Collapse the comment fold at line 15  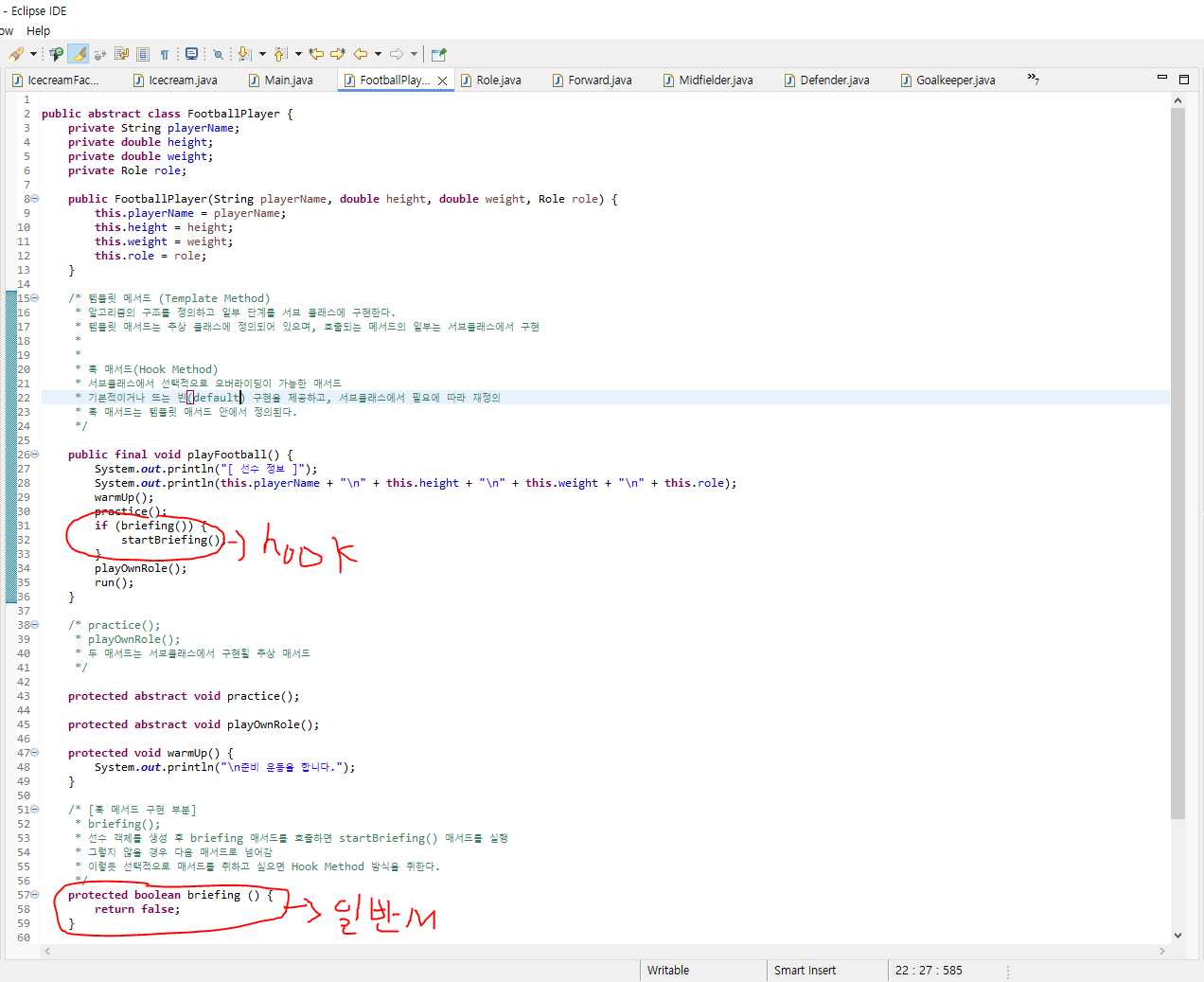35,298
